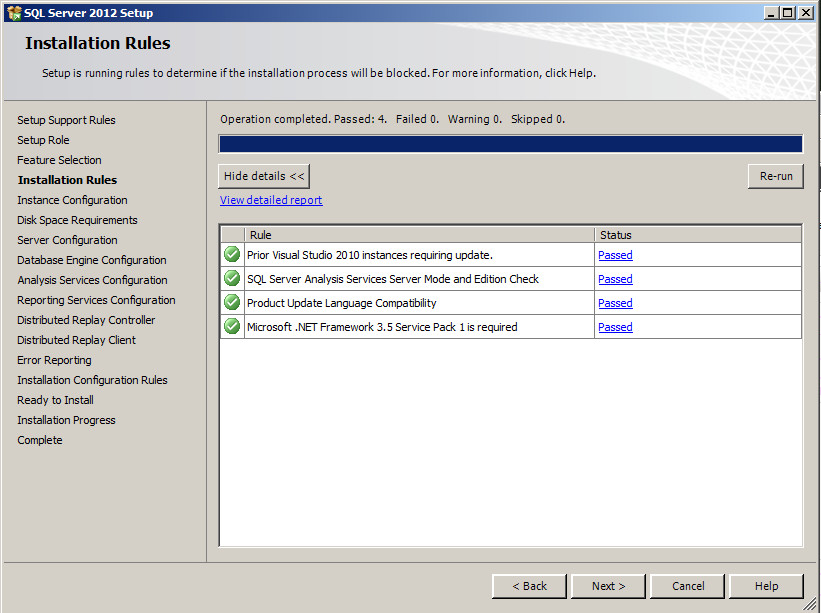Screen dimensions: 821x613
Task: Open Passed status for .NET Framework 3.5 rule
Action: [x=615, y=327]
